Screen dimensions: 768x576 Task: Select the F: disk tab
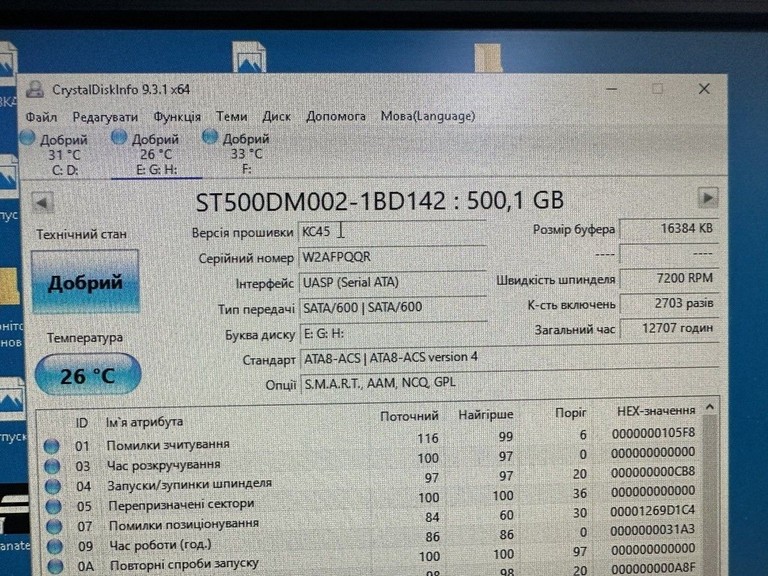point(246,153)
